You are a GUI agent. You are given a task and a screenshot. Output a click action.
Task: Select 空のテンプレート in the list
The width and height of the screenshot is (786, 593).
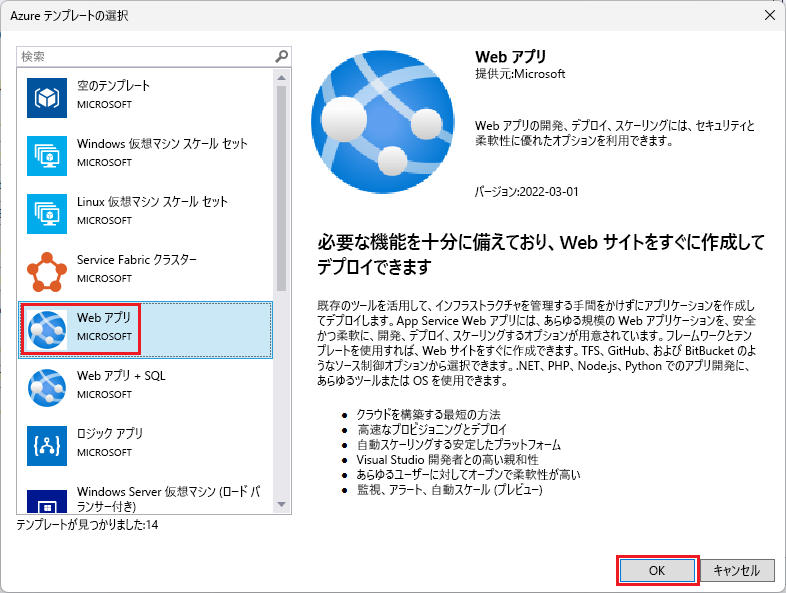pyautogui.click(x=145, y=98)
